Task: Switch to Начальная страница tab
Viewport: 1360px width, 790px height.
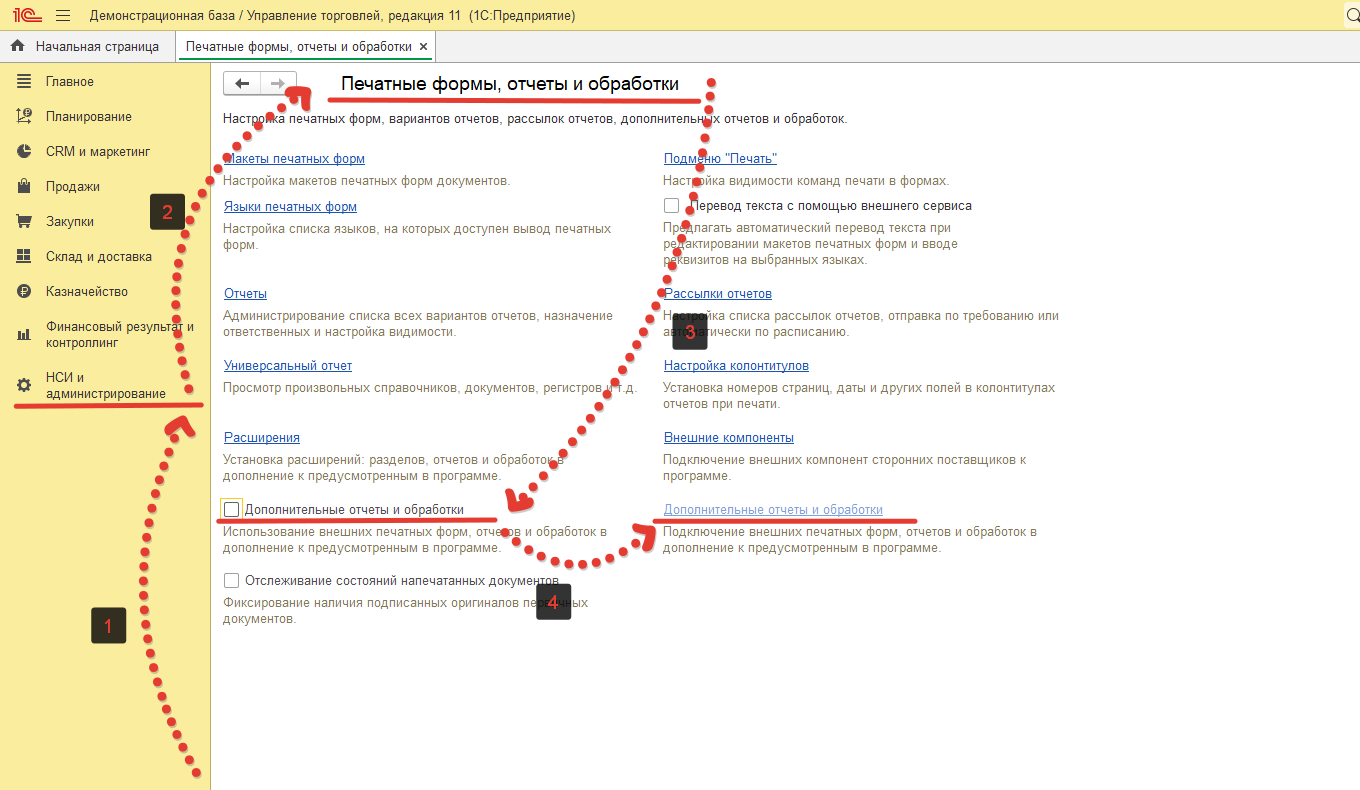Action: pyautogui.click(x=87, y=46)
